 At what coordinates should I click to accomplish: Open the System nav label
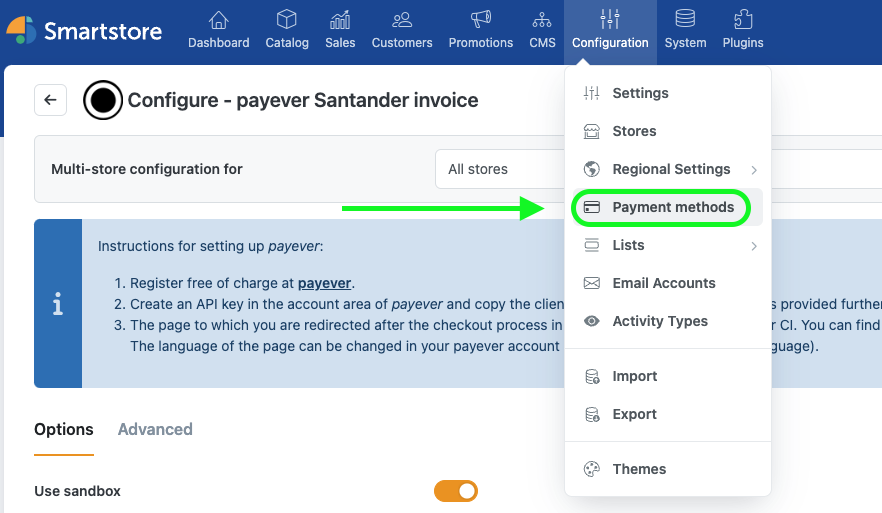click(685, 43)
